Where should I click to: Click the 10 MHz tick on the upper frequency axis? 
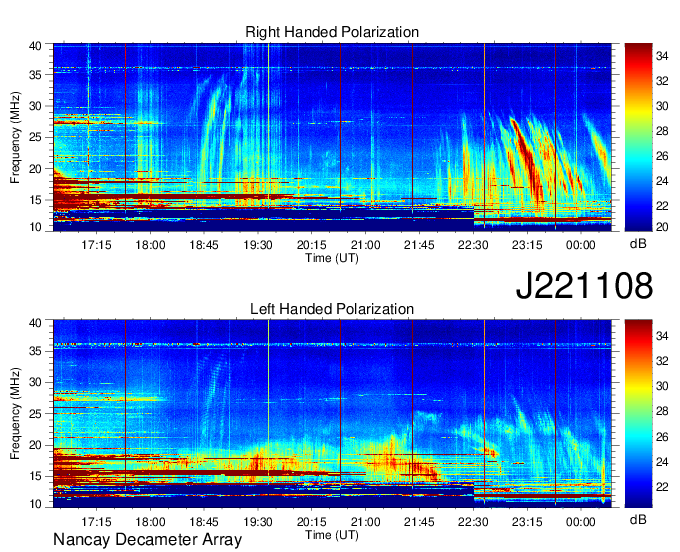[35, 227]
